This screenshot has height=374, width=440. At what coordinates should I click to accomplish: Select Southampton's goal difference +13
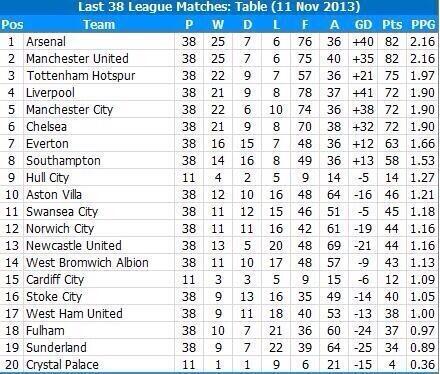363,161
